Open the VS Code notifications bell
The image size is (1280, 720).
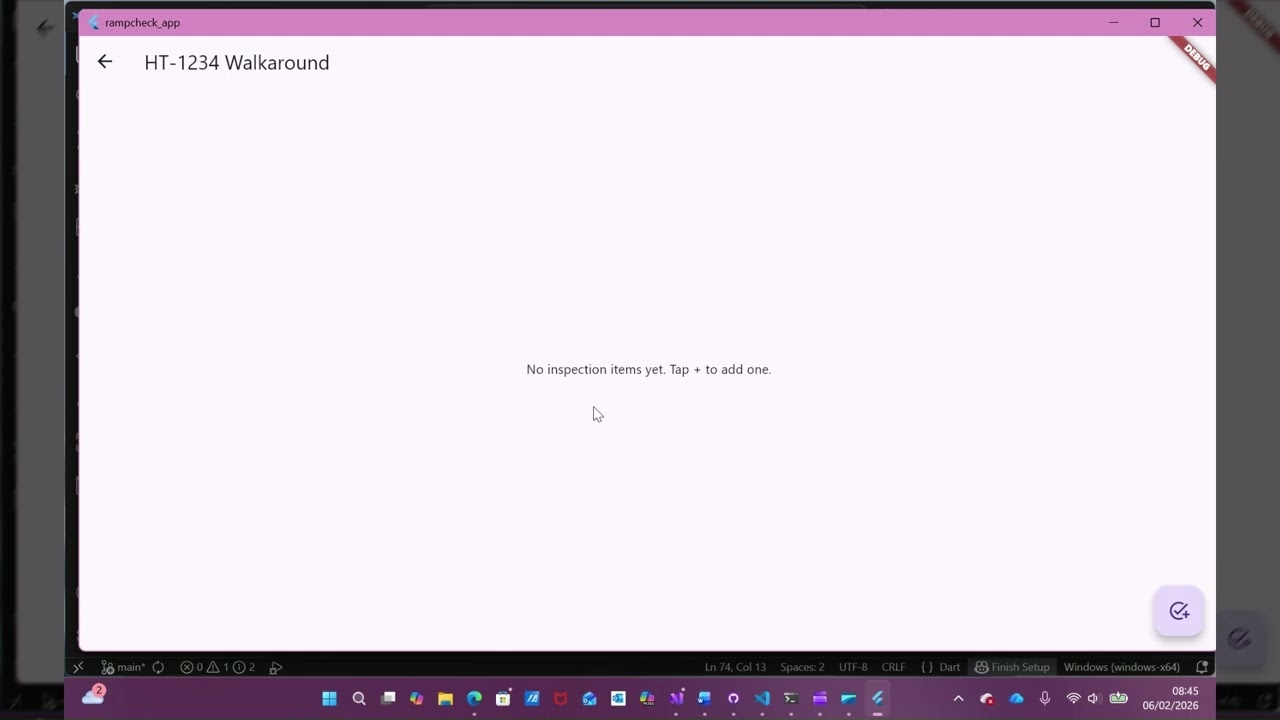coord(1202,667)
